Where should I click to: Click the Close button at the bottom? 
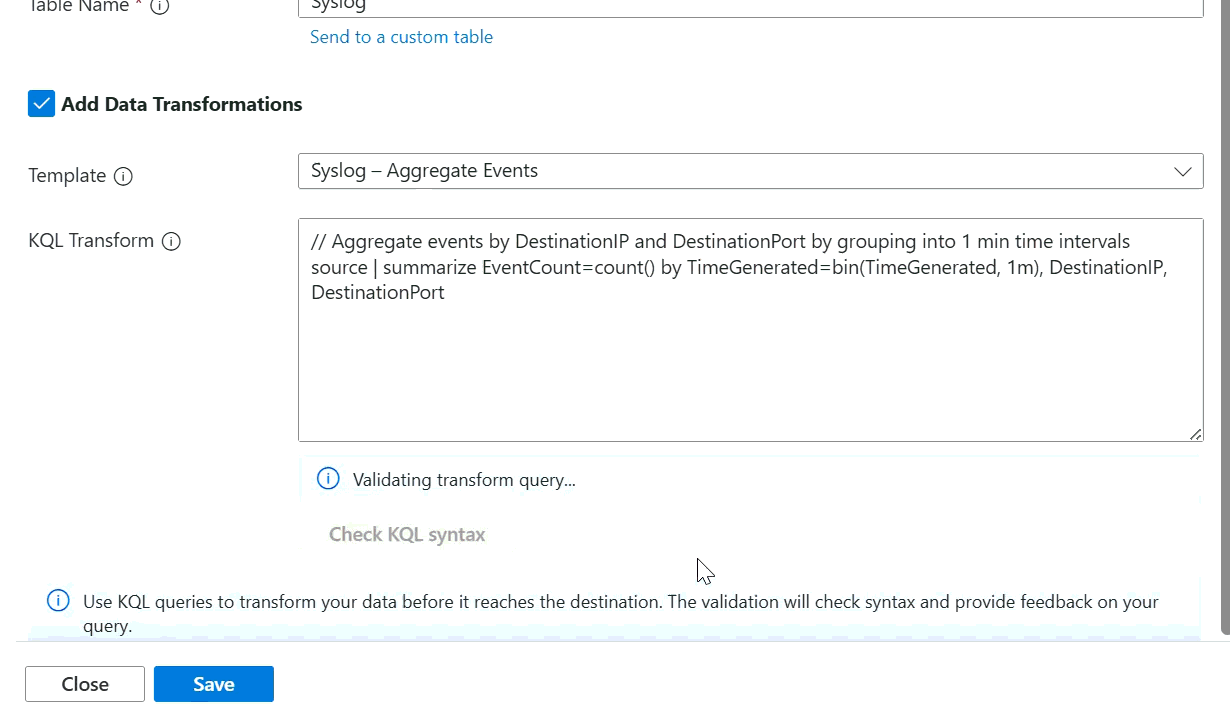[85, 684]
